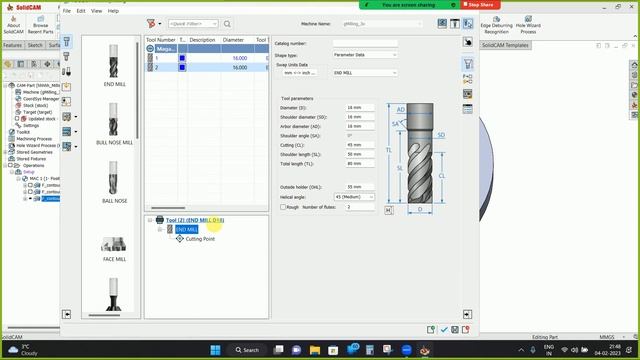Viewport: 640px width, 360px height.
Task: Click the collapse left panel arrow icon
Action: 67,314
